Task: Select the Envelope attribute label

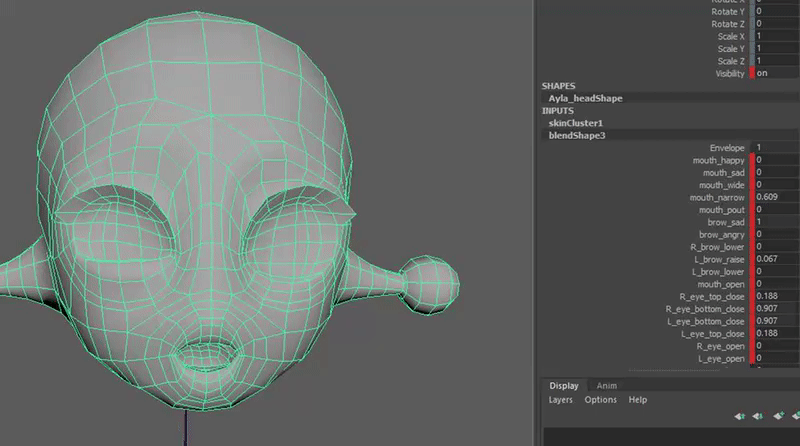Action: pos(726,148)
